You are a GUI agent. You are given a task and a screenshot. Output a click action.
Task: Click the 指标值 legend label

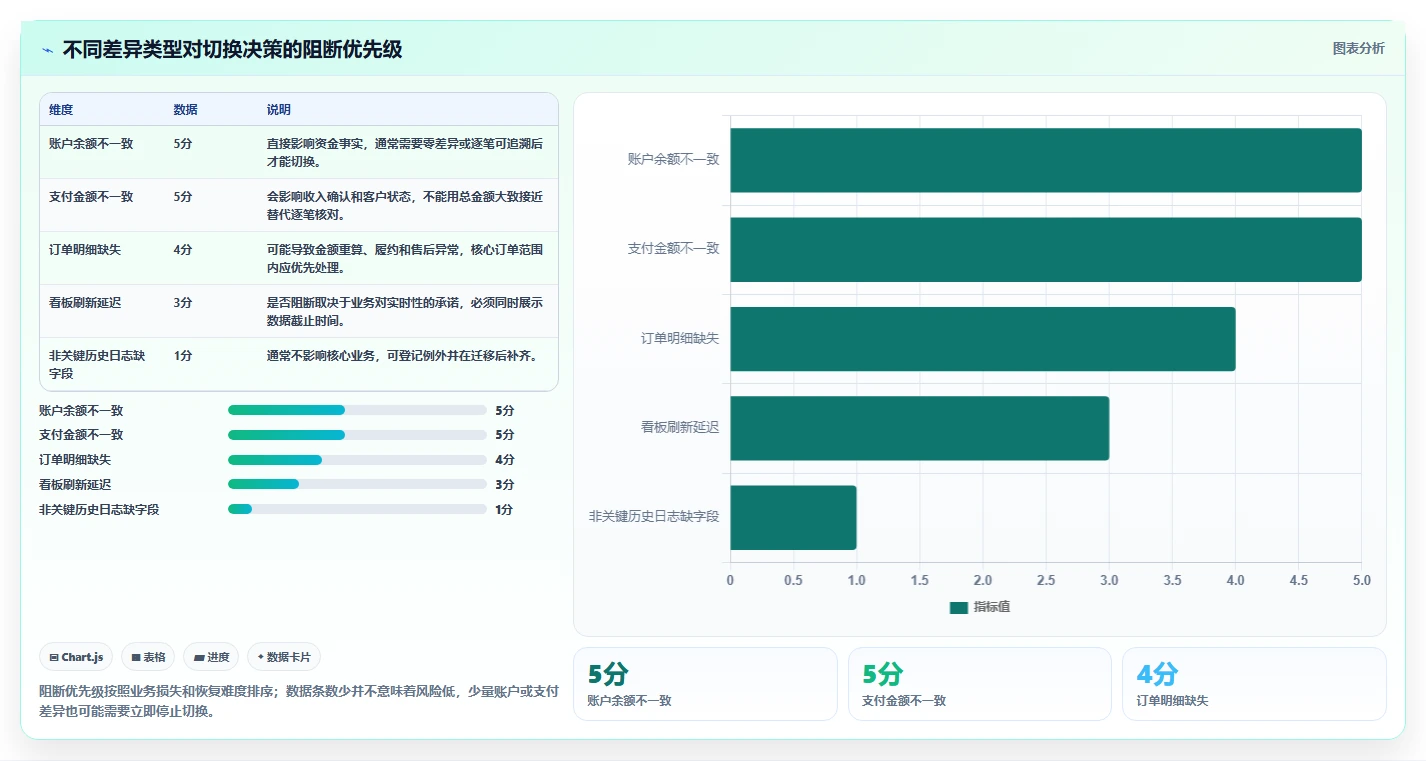(x=991, y=607)
